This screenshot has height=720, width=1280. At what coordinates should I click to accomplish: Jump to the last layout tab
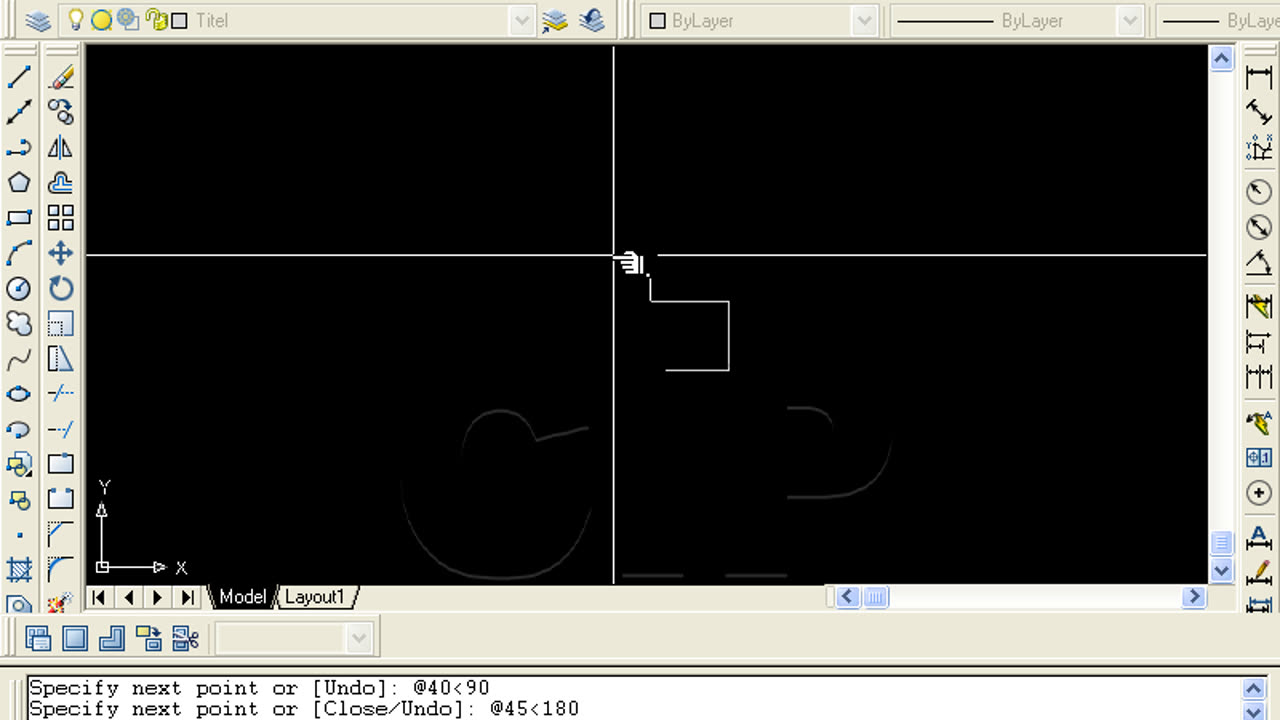(187, 597)
